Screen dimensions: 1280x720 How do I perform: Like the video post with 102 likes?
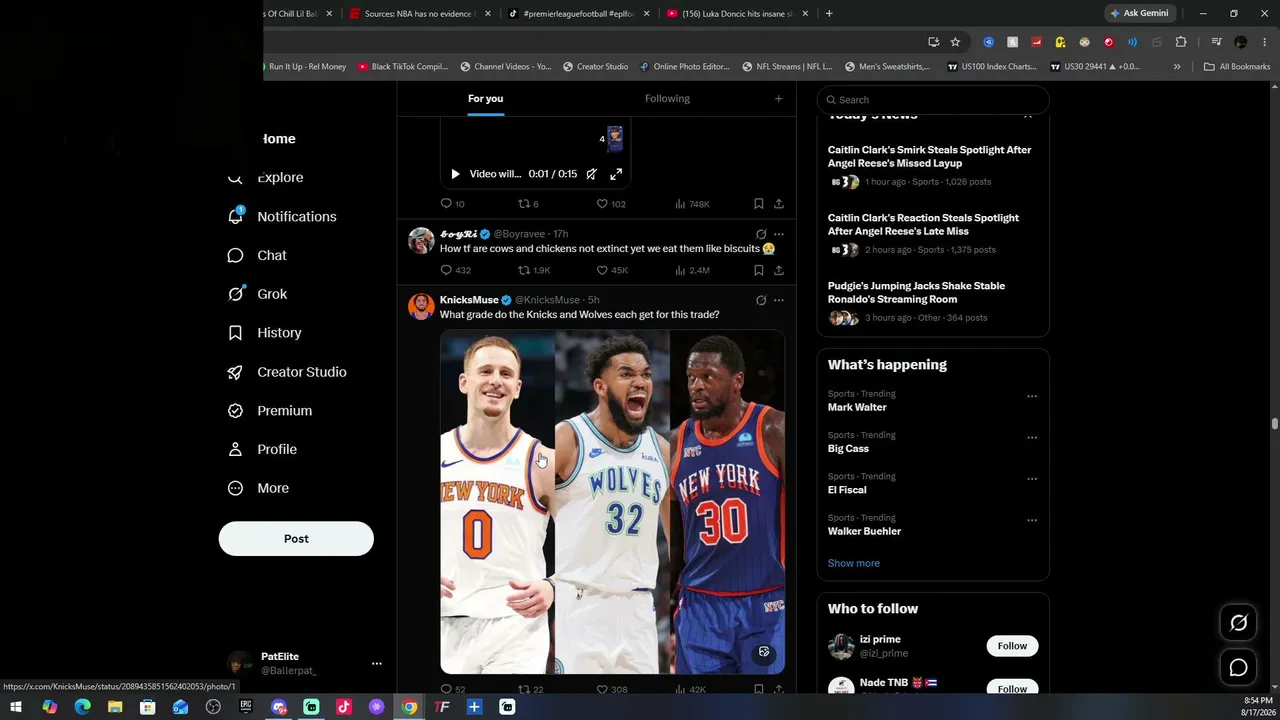(611, 204)
